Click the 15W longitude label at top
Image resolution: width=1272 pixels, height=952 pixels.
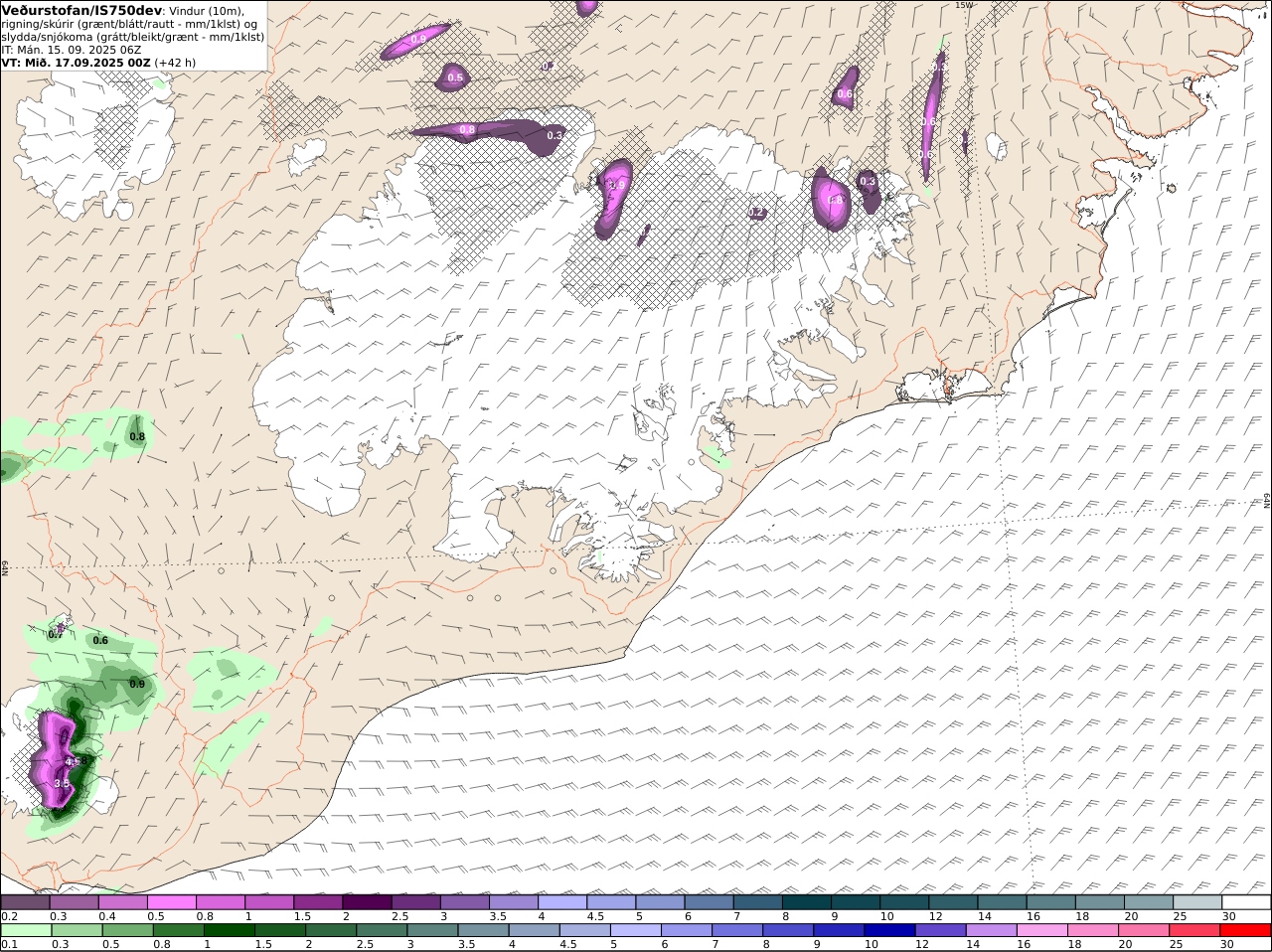tap(962, 5)
